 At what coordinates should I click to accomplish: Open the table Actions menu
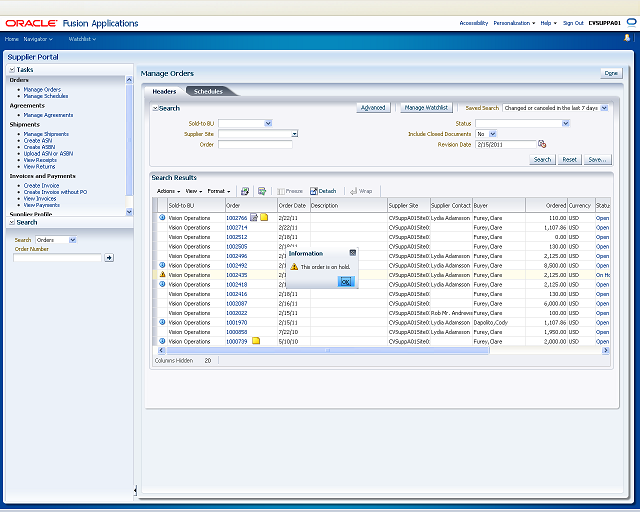[x=168, y=191]
